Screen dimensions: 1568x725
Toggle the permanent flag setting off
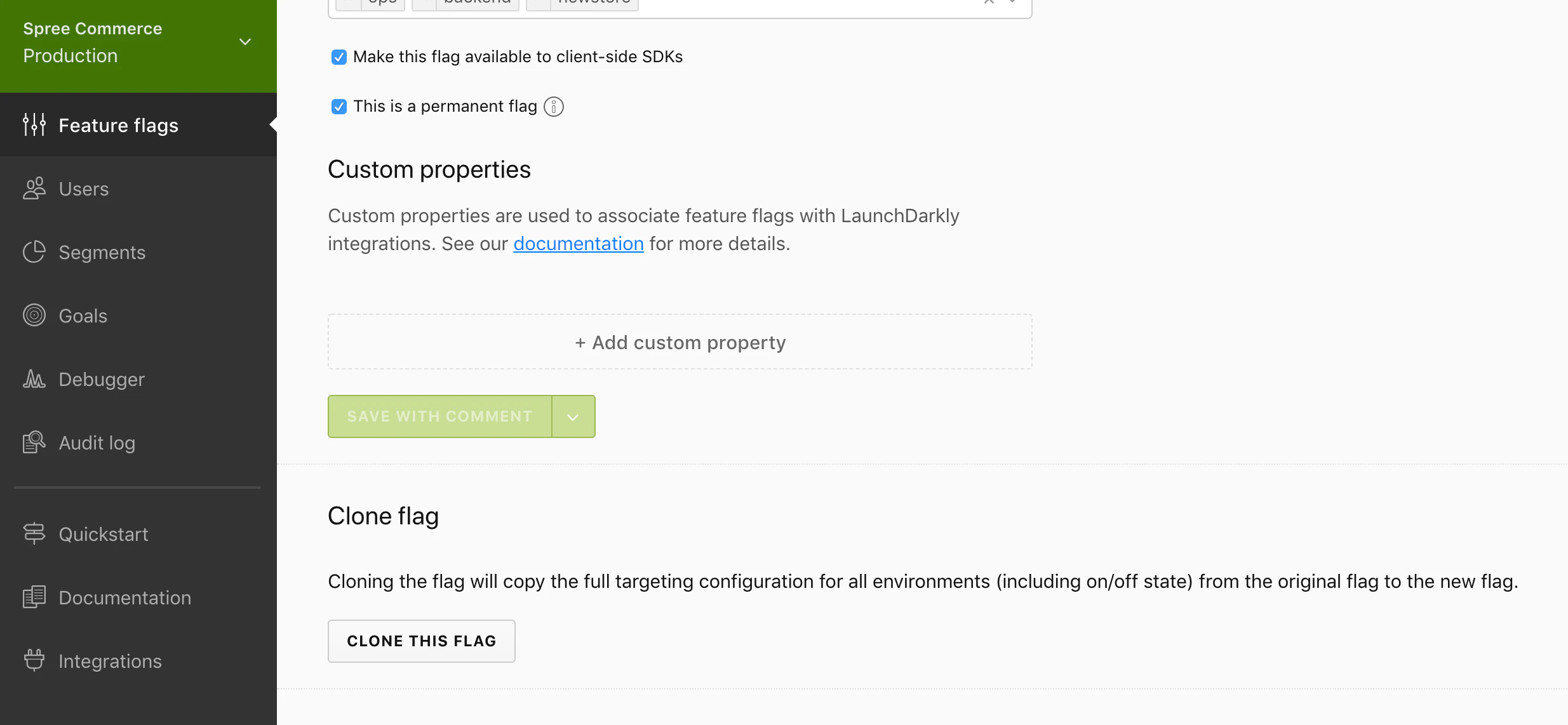[x=338, y=106]
